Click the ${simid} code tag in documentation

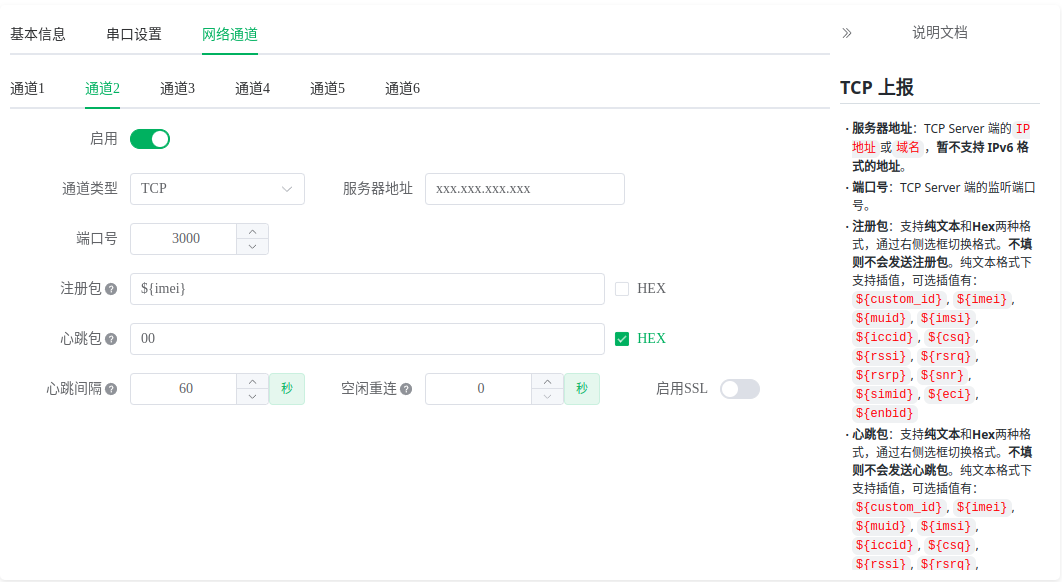[x=885, y=394]
